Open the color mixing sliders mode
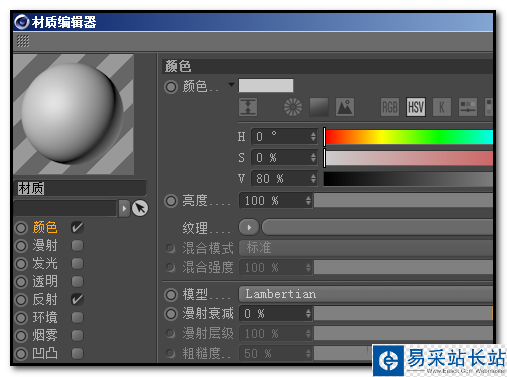Screen dimensions: 507x377 (x=468, y=107)
